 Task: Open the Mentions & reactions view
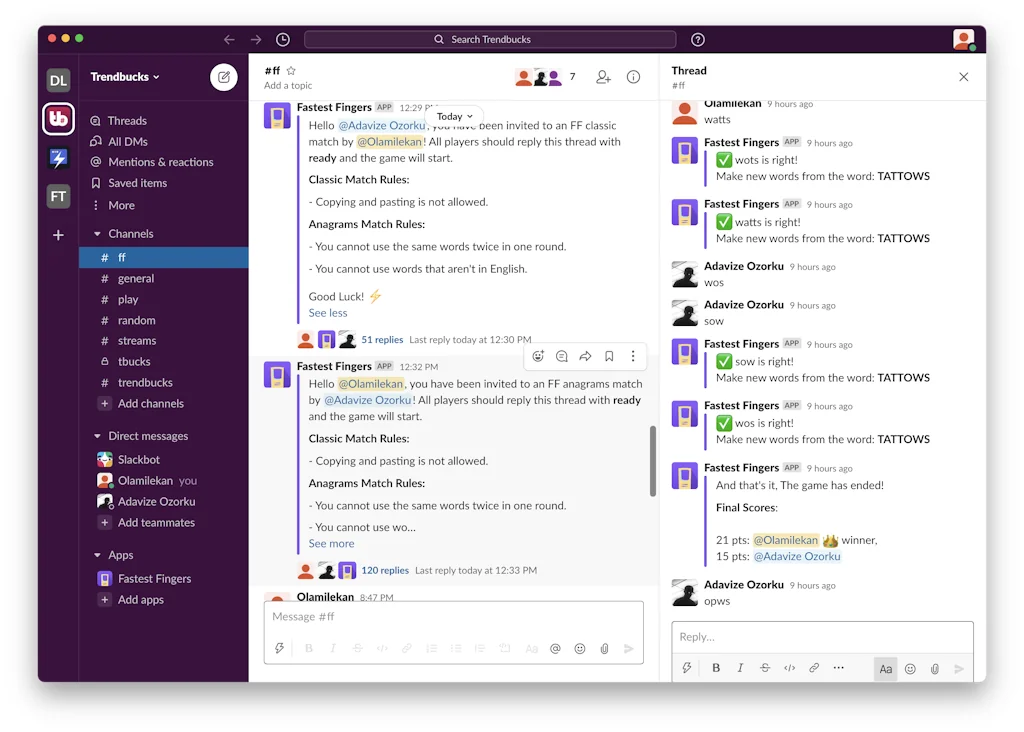tap(162, 161)
